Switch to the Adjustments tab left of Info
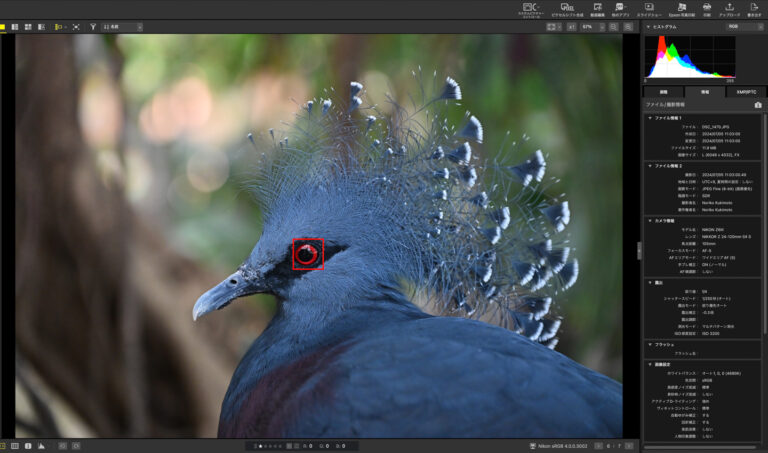768x453 pixels. (662, 91)
